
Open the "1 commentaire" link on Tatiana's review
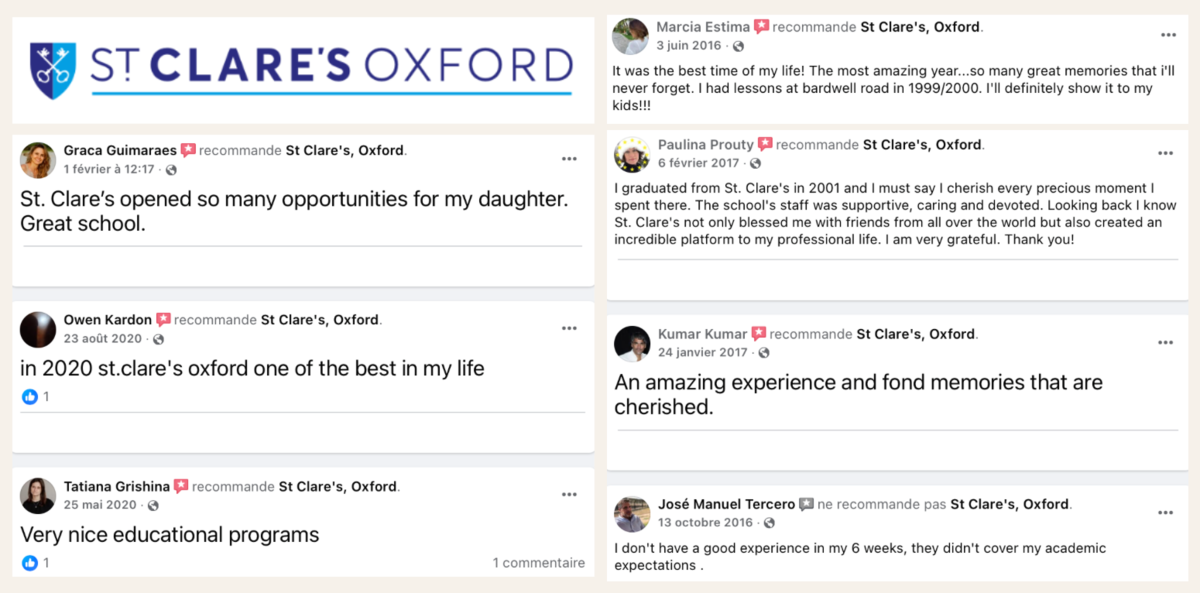[538, 563]
